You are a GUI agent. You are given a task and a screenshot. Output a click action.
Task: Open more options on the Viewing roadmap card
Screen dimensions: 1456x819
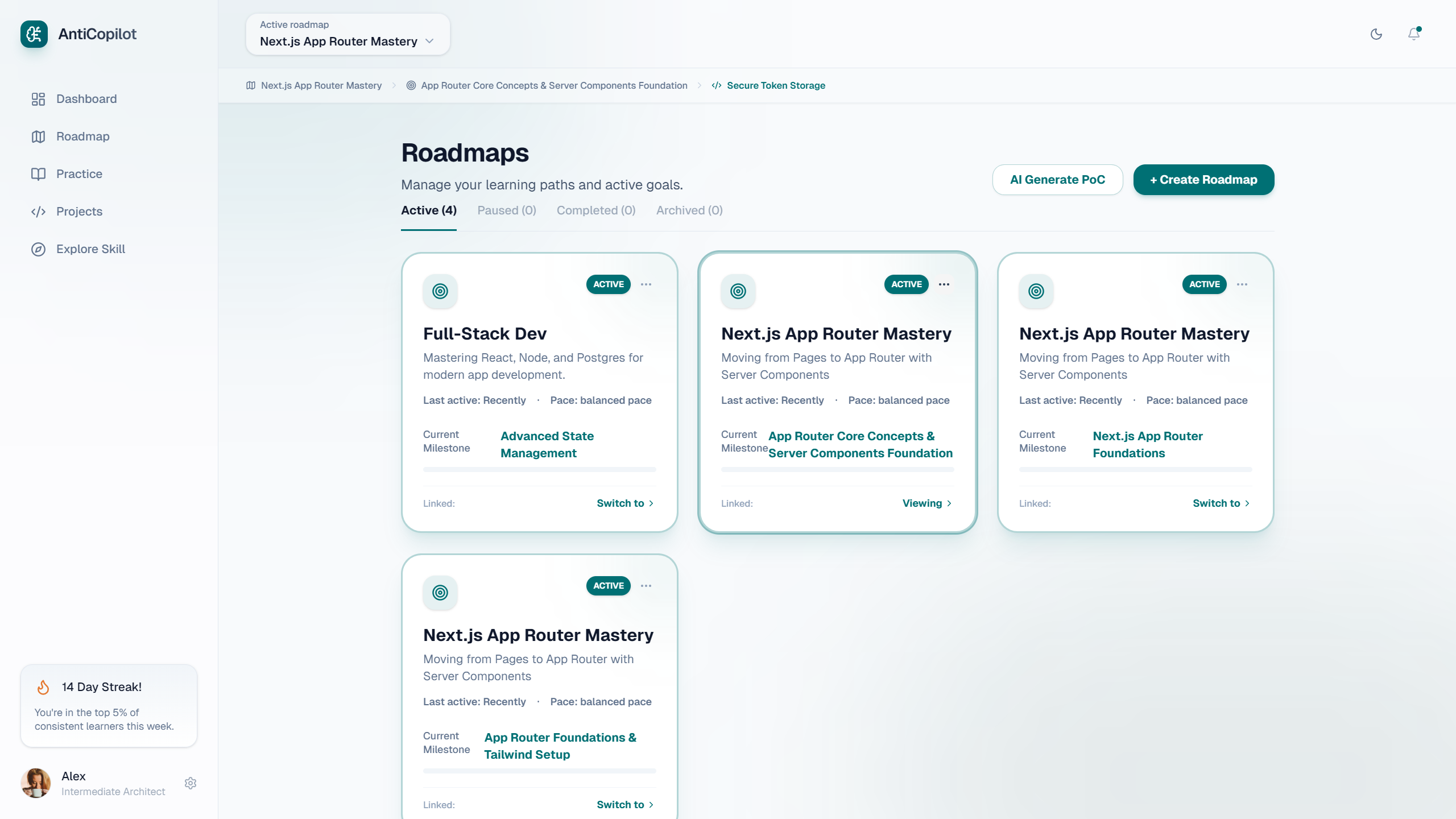click(x=944, y=284)
